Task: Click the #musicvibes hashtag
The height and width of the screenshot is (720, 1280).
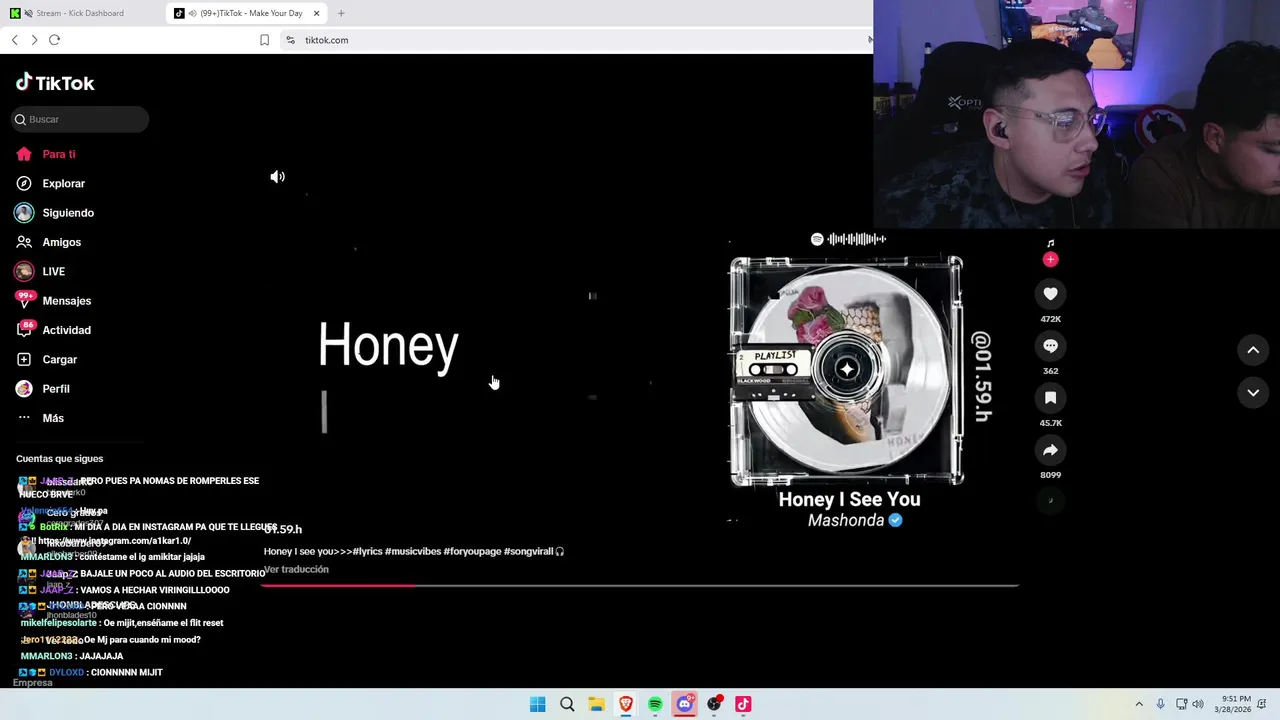Action: (x=413, y=551)
